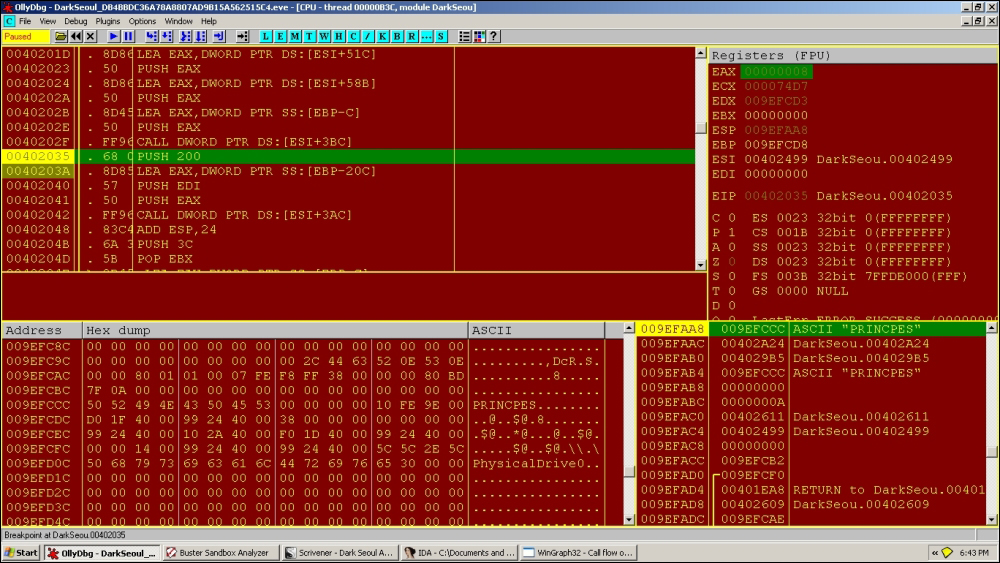The height and width of the screenshot is (563, 1000).
Task: Show the Memory map with M button
Action: click(x=295, y=36)
